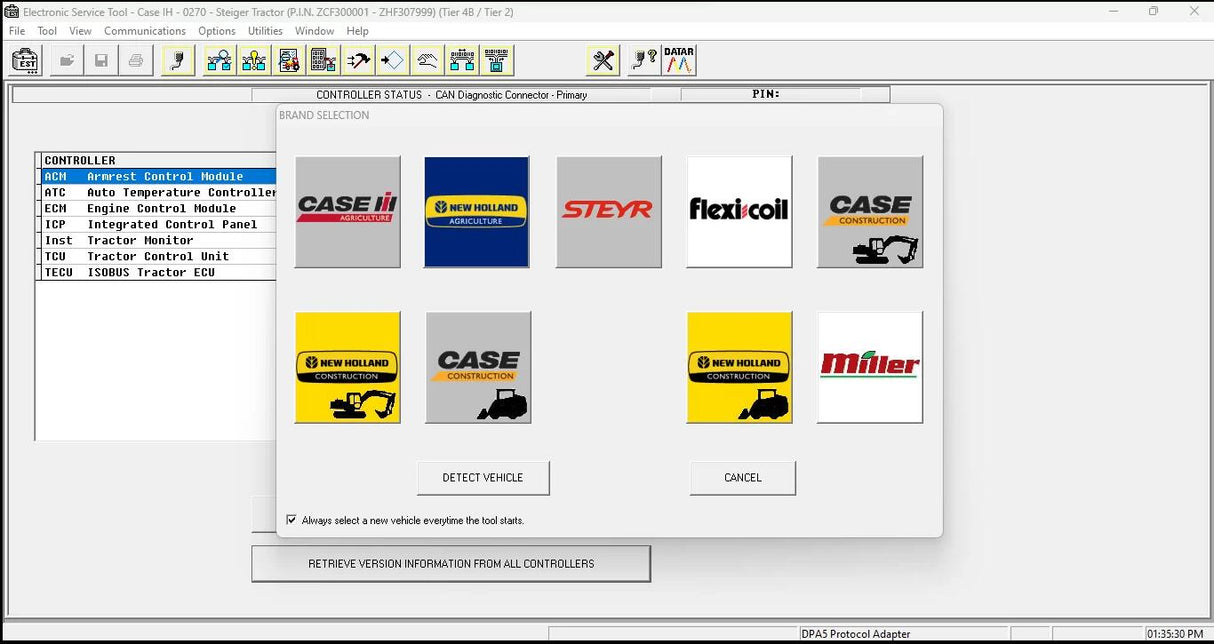Click the CANCEL button in Brand Selection
This screenshot has height=644, width=1214.
tap(742, 477)
